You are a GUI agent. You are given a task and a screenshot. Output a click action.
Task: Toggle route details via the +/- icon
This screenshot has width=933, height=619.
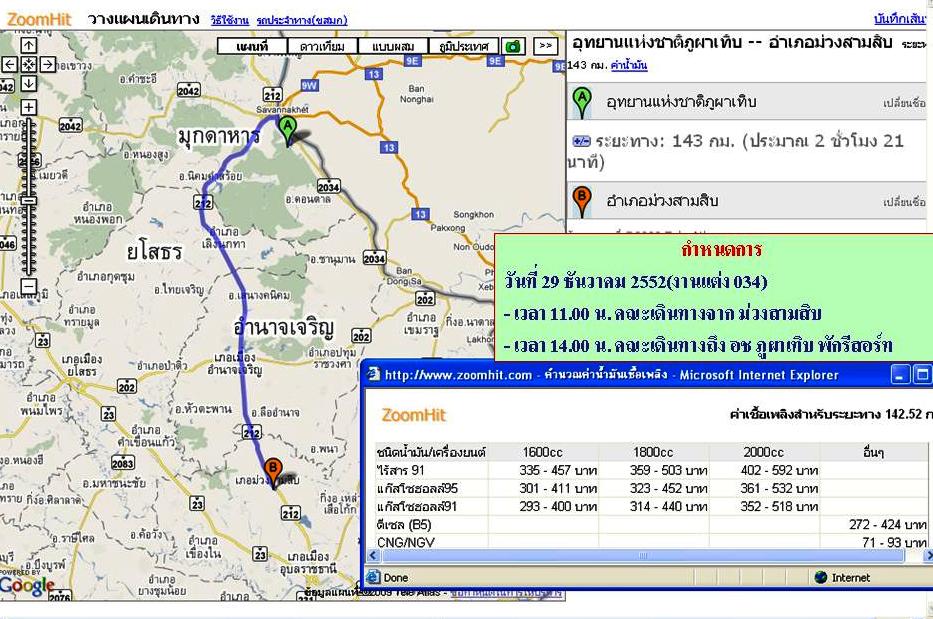(581, 142)
